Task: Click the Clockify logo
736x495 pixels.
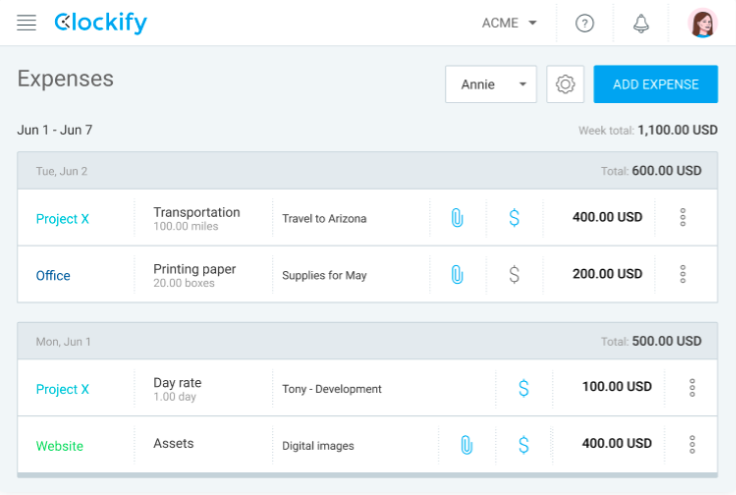Action: pos(101,22)
